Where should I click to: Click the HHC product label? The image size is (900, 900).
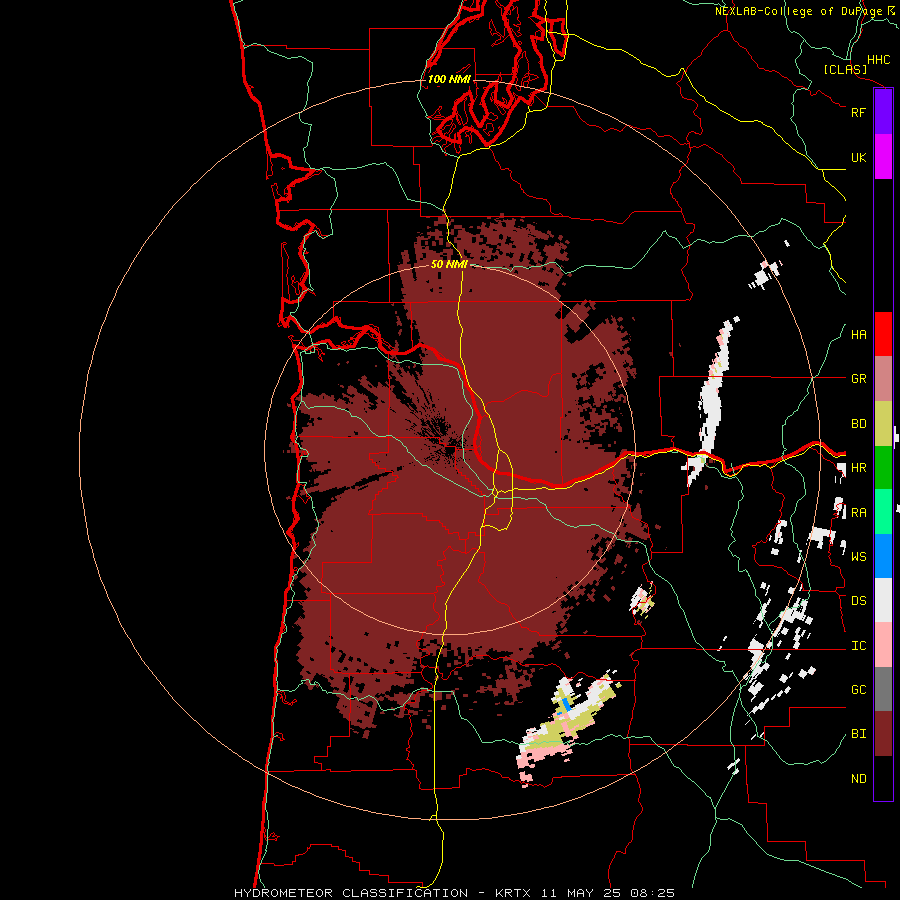pyautogui.click(x=878, y=60)
